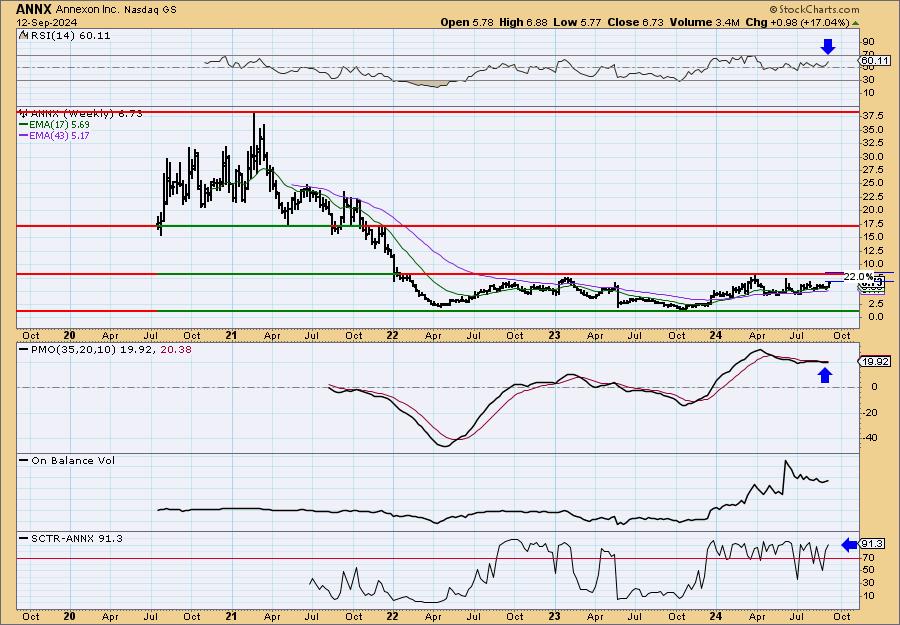Click the green EMA(17) legend line
This screenshot has width=900, height=625.
[24, 125]
